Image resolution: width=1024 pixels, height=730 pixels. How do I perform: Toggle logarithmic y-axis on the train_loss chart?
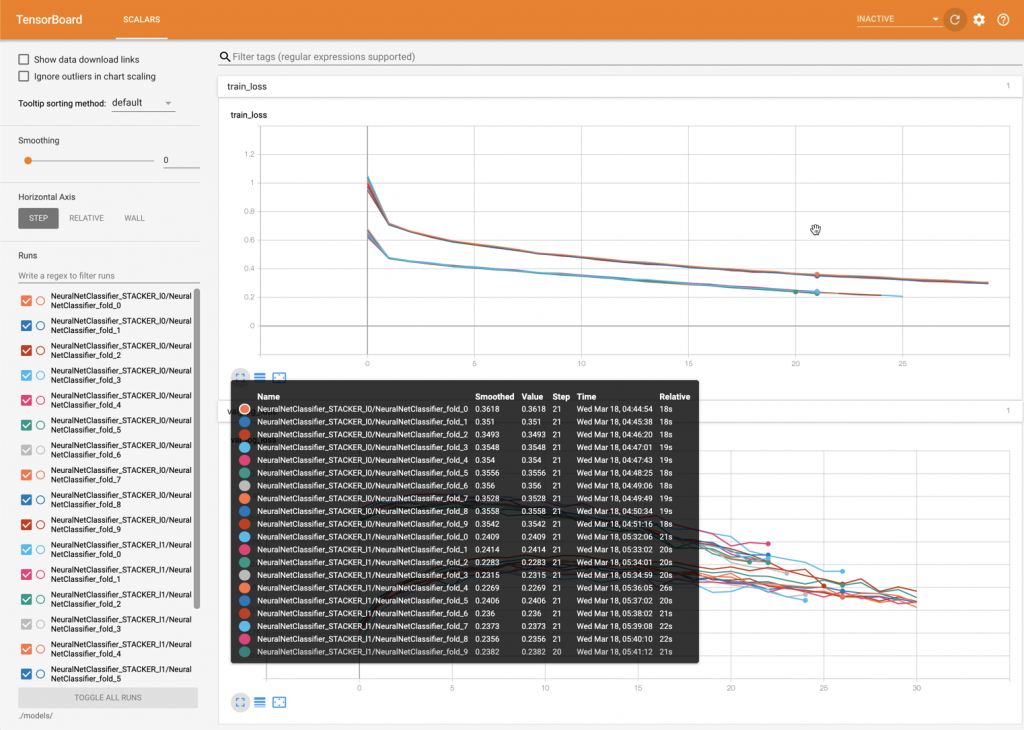259,377
